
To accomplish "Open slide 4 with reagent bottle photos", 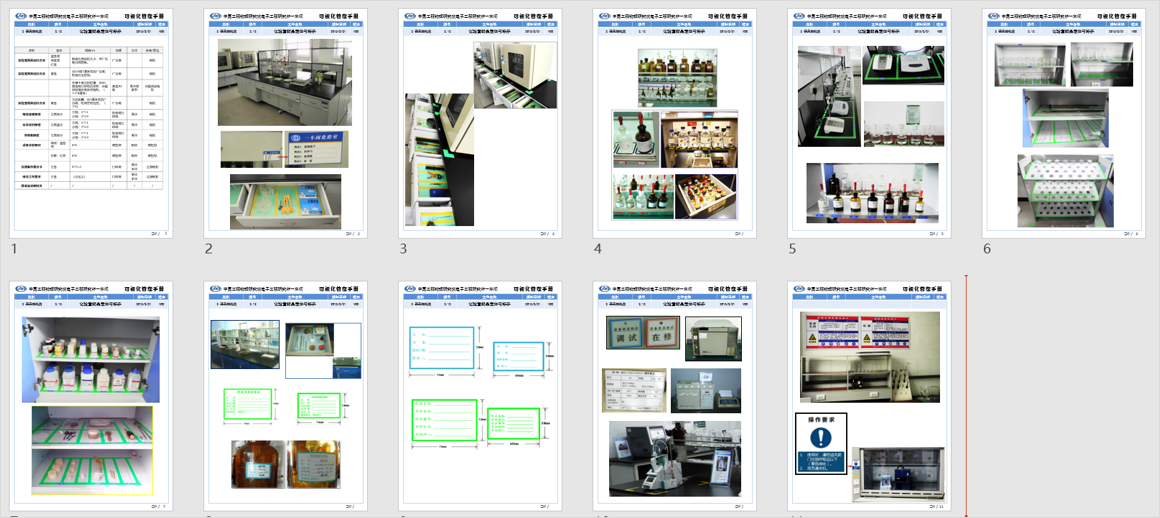I will tap(675, 123).
